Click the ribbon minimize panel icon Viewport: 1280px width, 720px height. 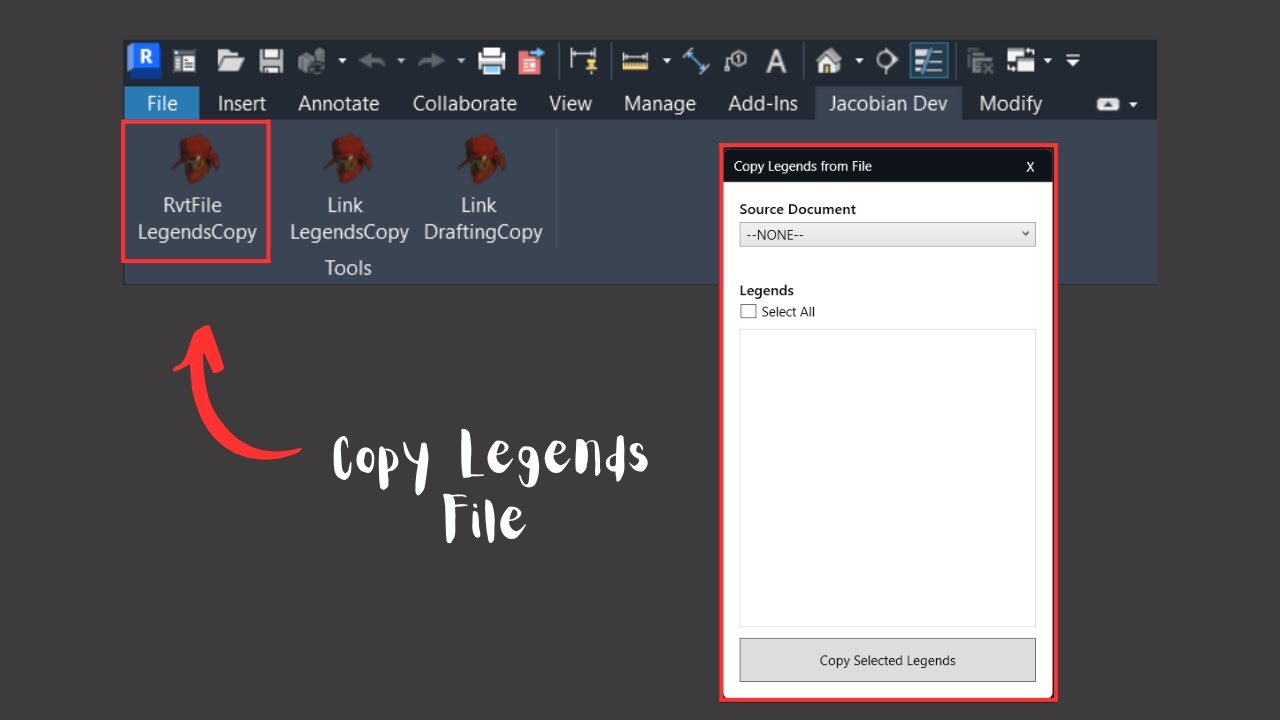[1108, 104]
